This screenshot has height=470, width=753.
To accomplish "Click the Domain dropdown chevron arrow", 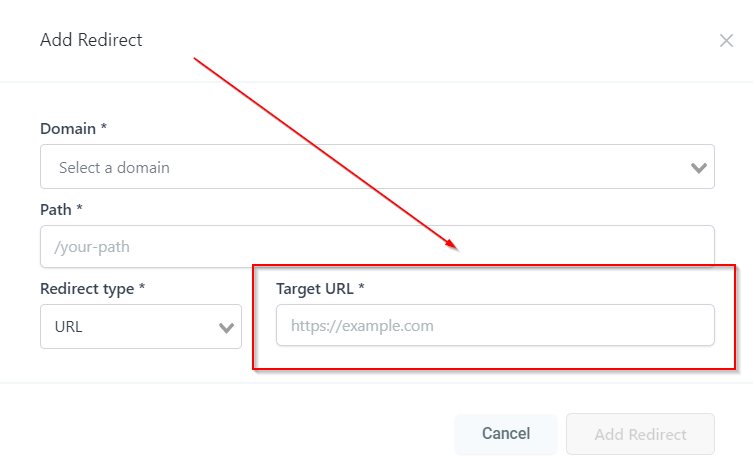I will pos(699,168).
